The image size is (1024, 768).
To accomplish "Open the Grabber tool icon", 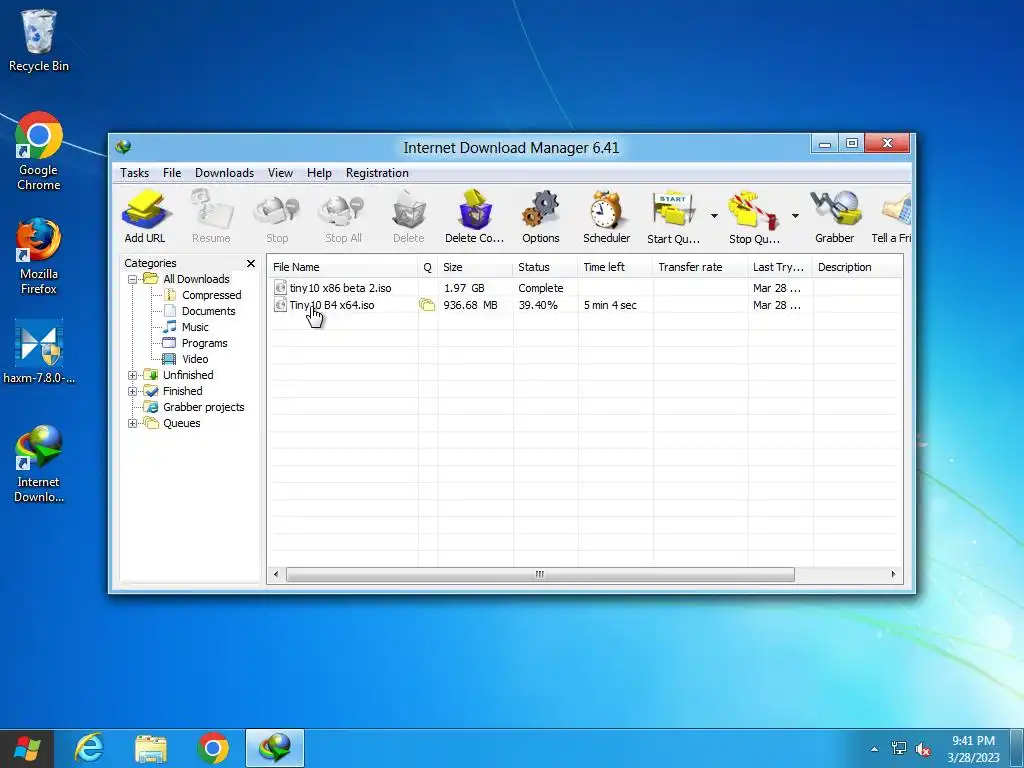I will (x=835, y=216).
